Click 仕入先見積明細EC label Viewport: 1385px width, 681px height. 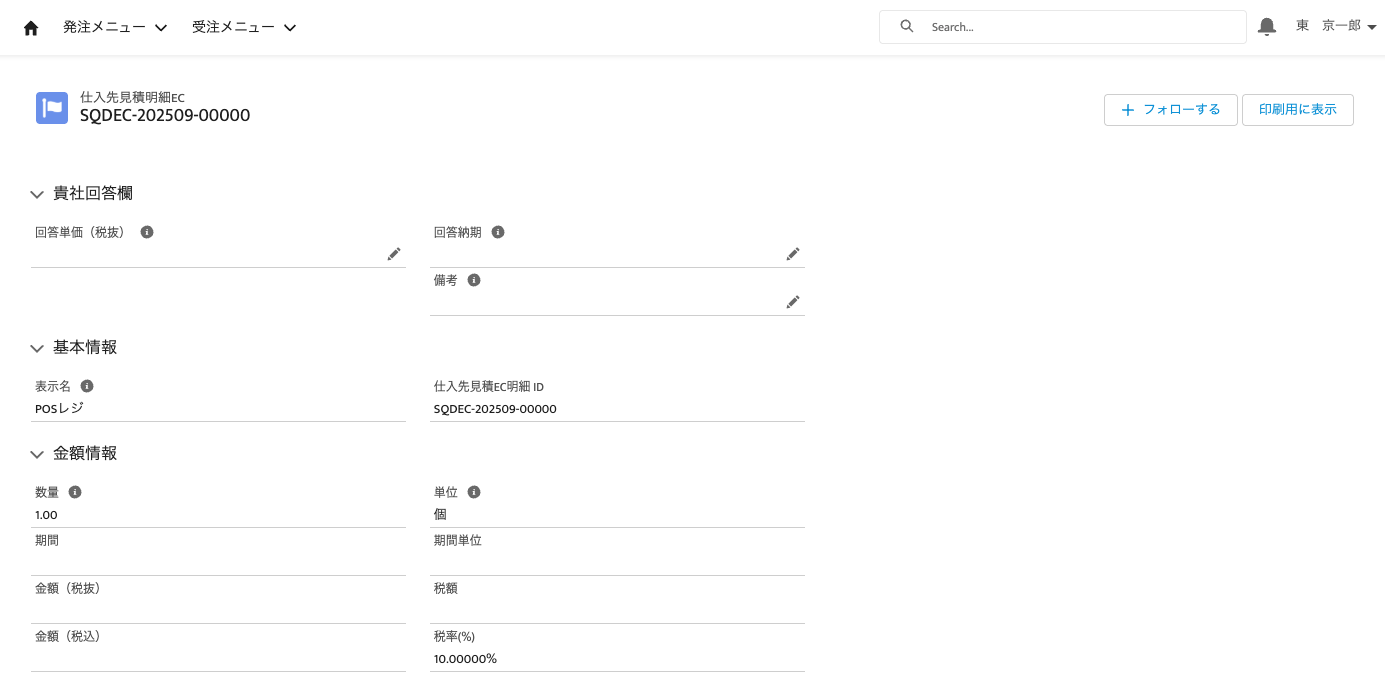point(132,97)
